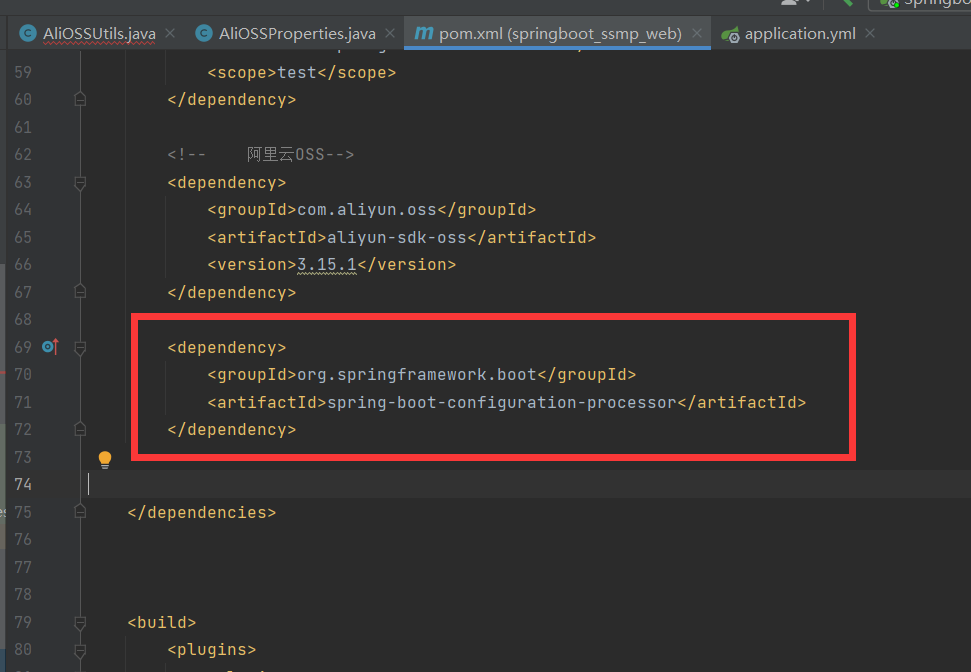Close the pom.xml tab
Viewport: 971px width, 672px height.
pyautogui.click(x=697, y=33)
